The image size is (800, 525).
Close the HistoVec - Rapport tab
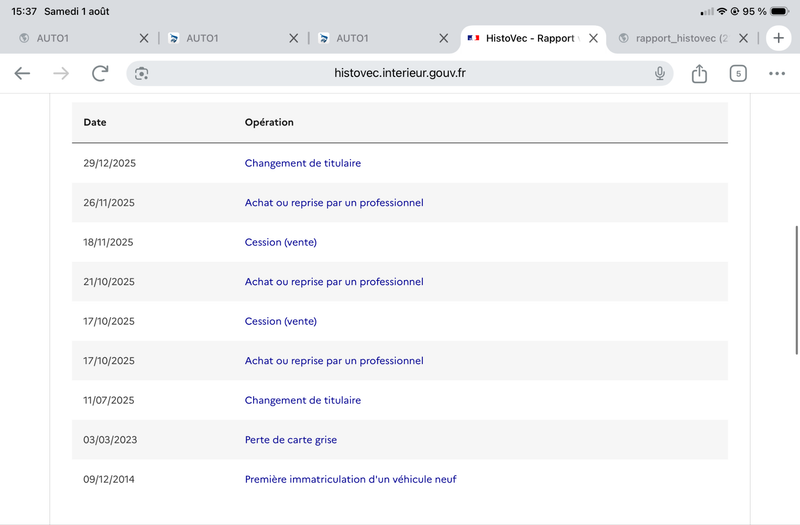pyautogui.click(x=593, y=38)
